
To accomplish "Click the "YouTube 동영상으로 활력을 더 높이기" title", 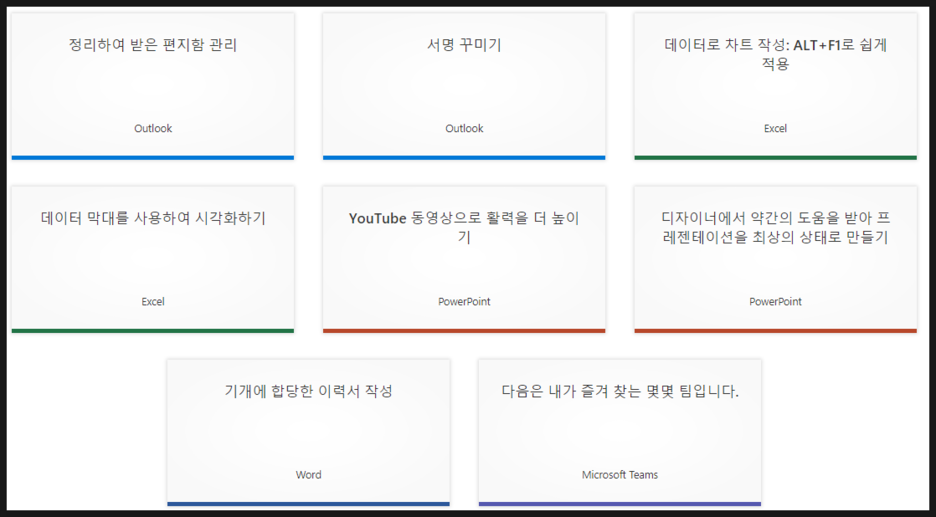I will click(464, 227).
